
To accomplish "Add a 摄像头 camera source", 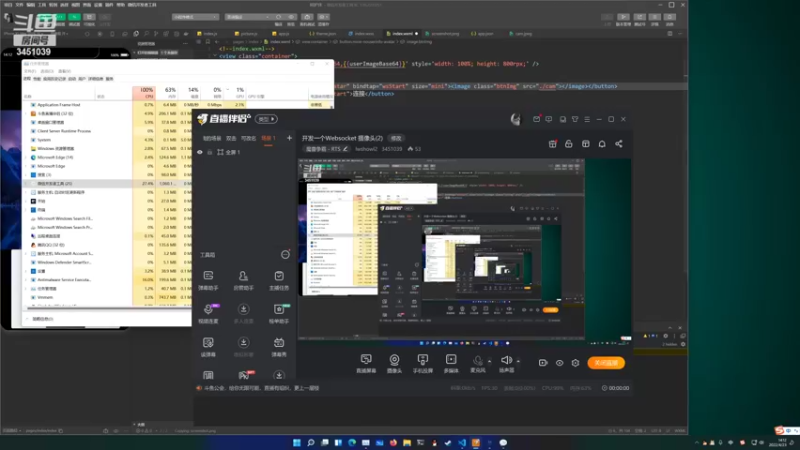I will 394,363.
